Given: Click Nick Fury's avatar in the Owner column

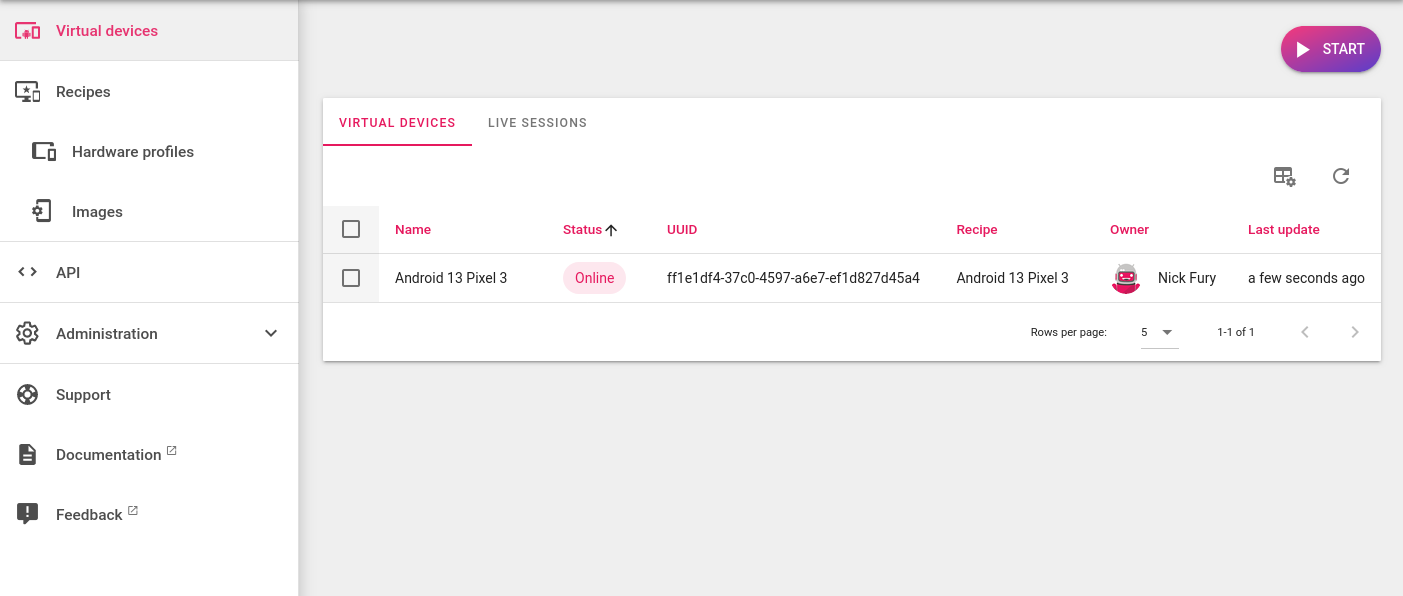Looking at the screenshot, I should 1125,278.
